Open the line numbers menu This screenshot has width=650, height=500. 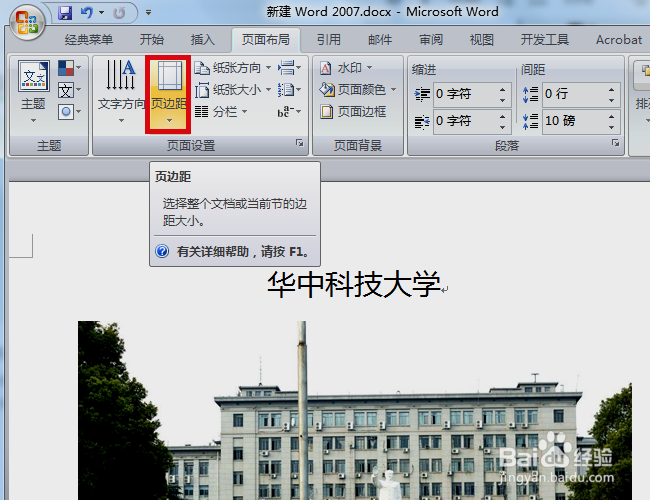click(289, 90)
